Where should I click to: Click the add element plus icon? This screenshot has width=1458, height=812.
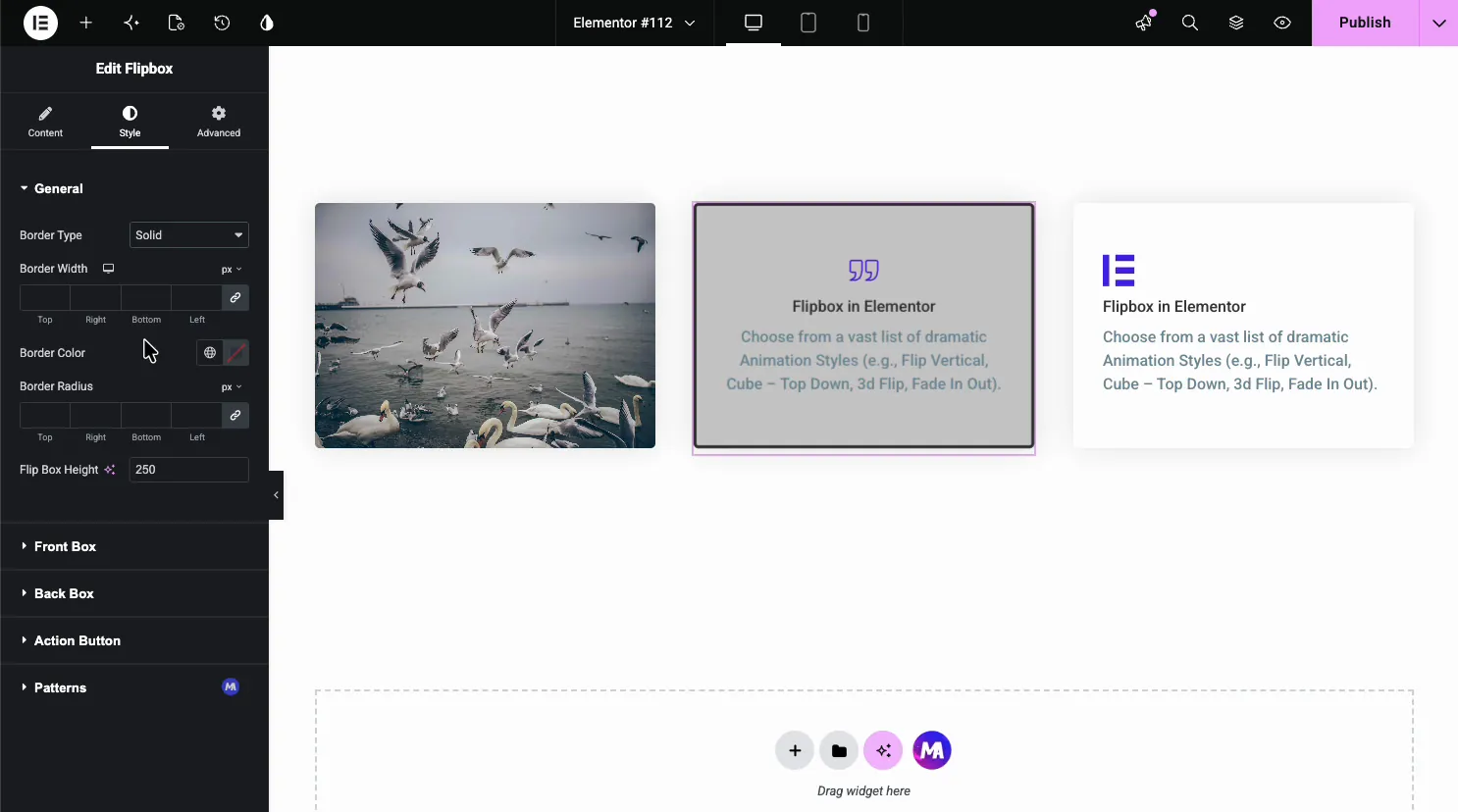pos(86,23)
